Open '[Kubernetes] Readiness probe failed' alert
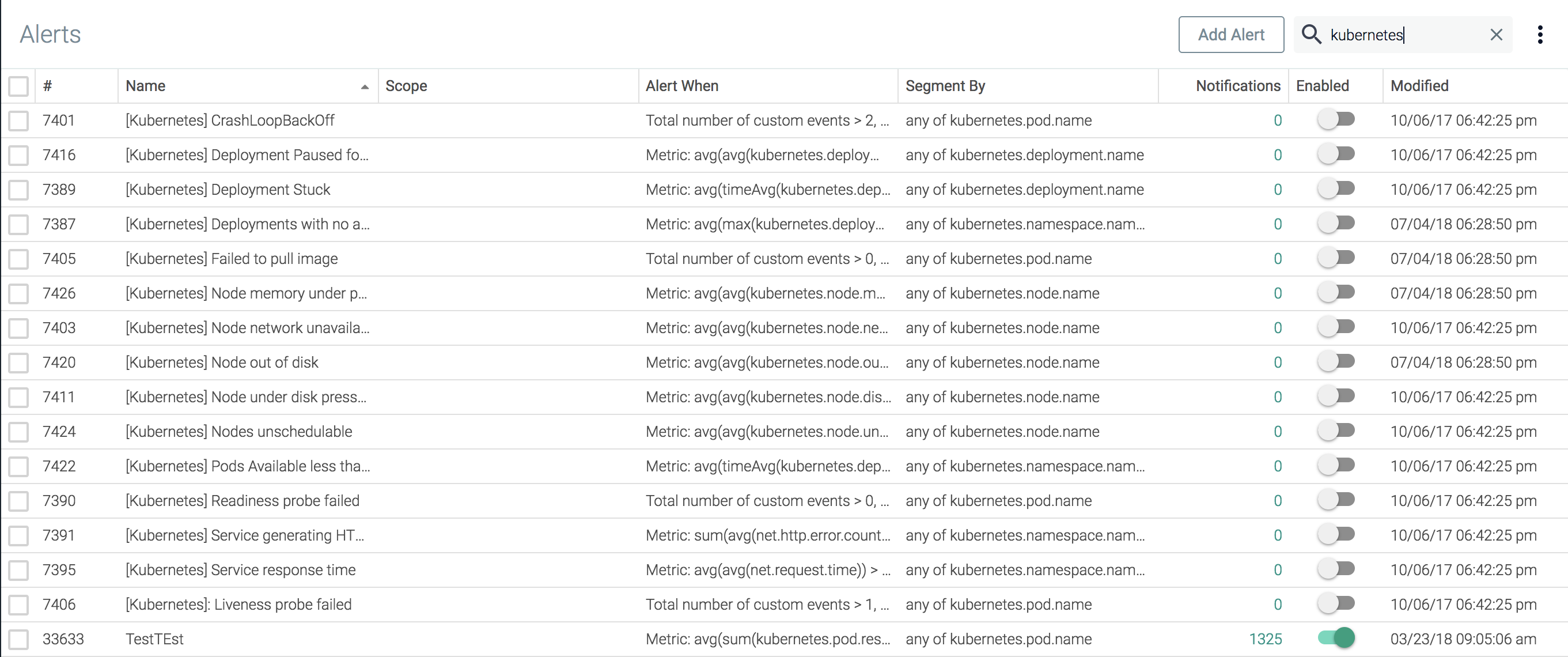The width and height of the screenshot is (1568, 657). (243, 500)
